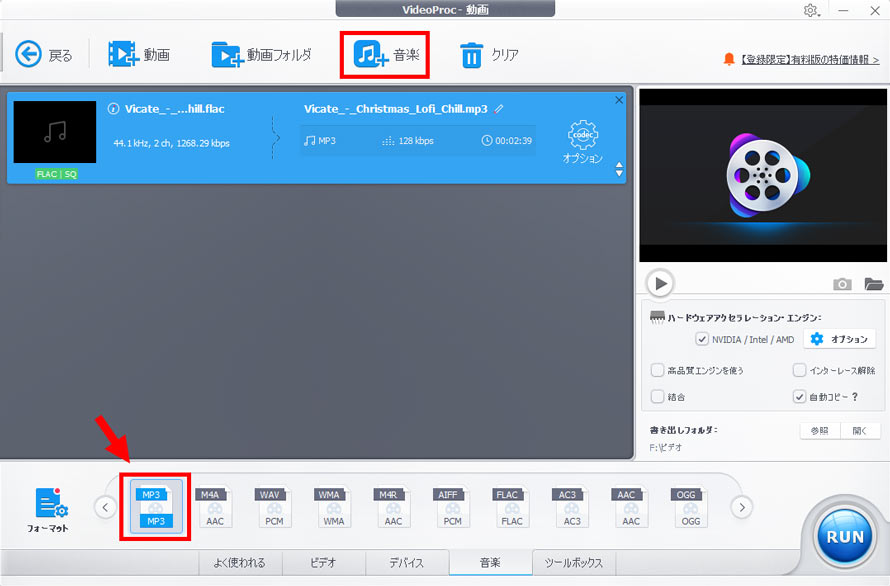
Task: Add a 動画フォルダ video folder
Action: [x=262, y=55]
